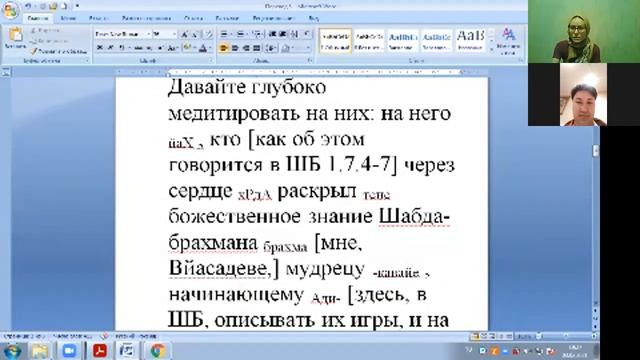The height and width of the screenshot is (360, 640).
Task: Apply the fourth blue heading style
Action: 436,41
